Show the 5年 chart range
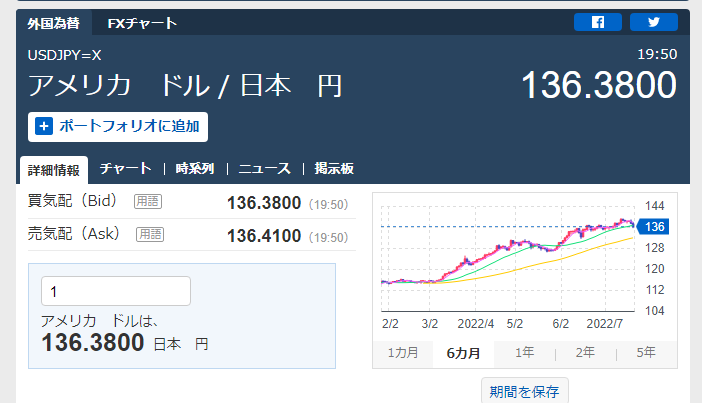This screenshot has height=403, width=702. (646, 353)
